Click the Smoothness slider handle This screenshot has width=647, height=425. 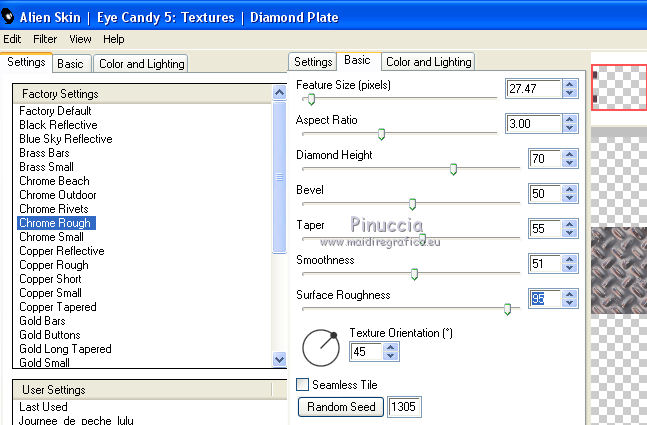click(x=414, y=274)
